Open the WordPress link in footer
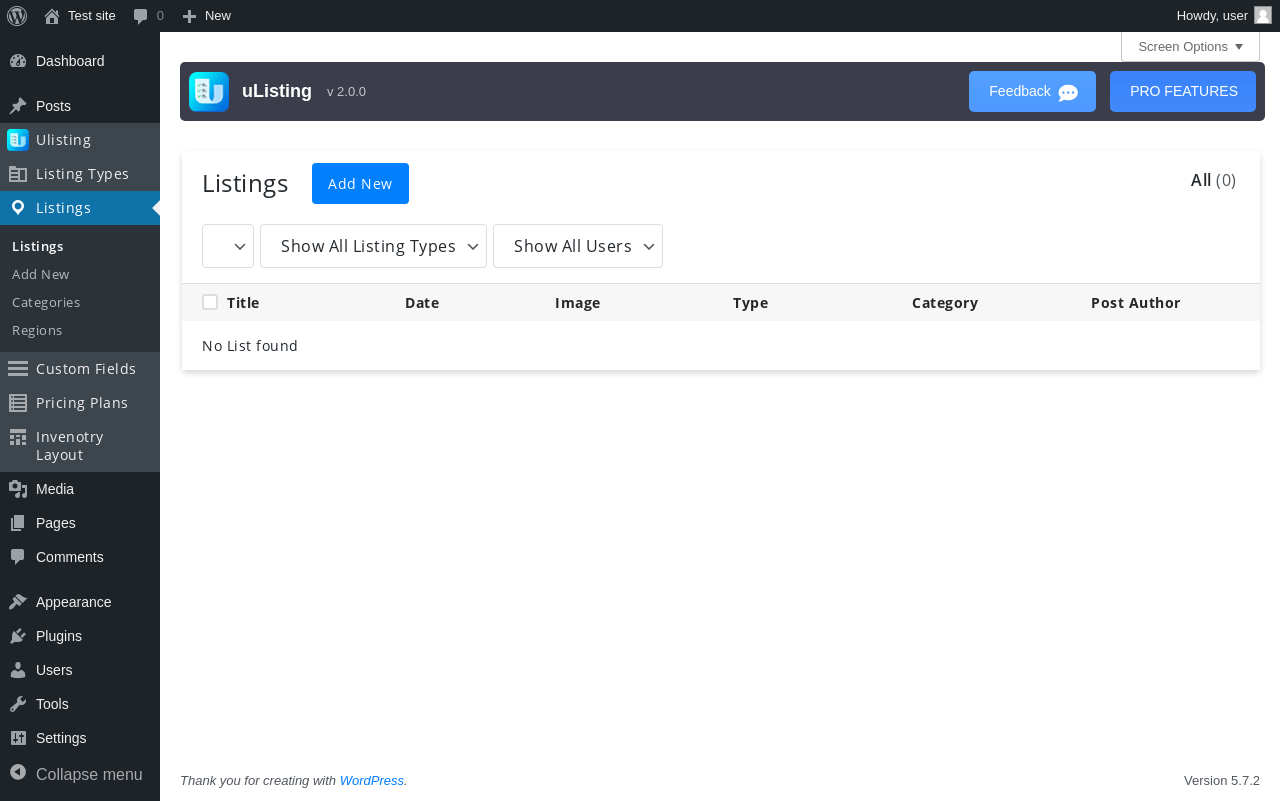 (371, 781)
